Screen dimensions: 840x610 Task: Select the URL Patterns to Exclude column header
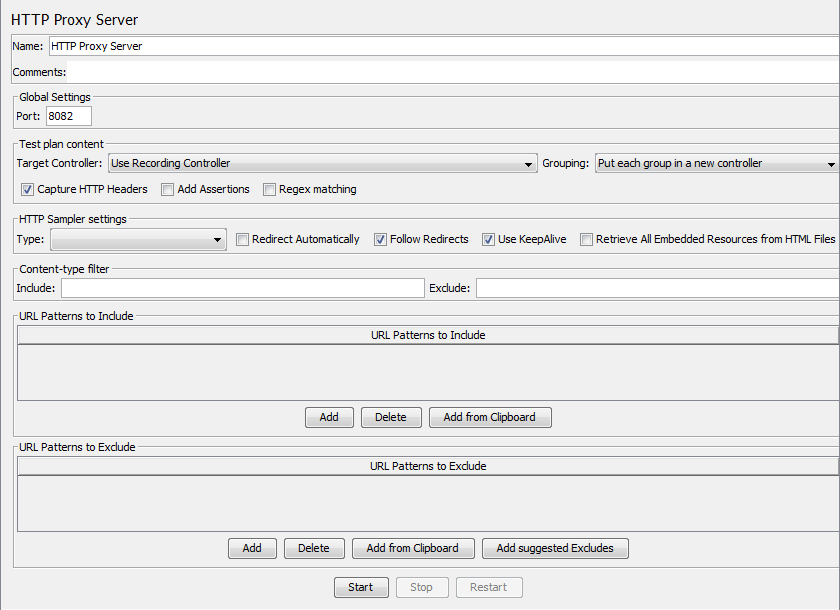428,466
